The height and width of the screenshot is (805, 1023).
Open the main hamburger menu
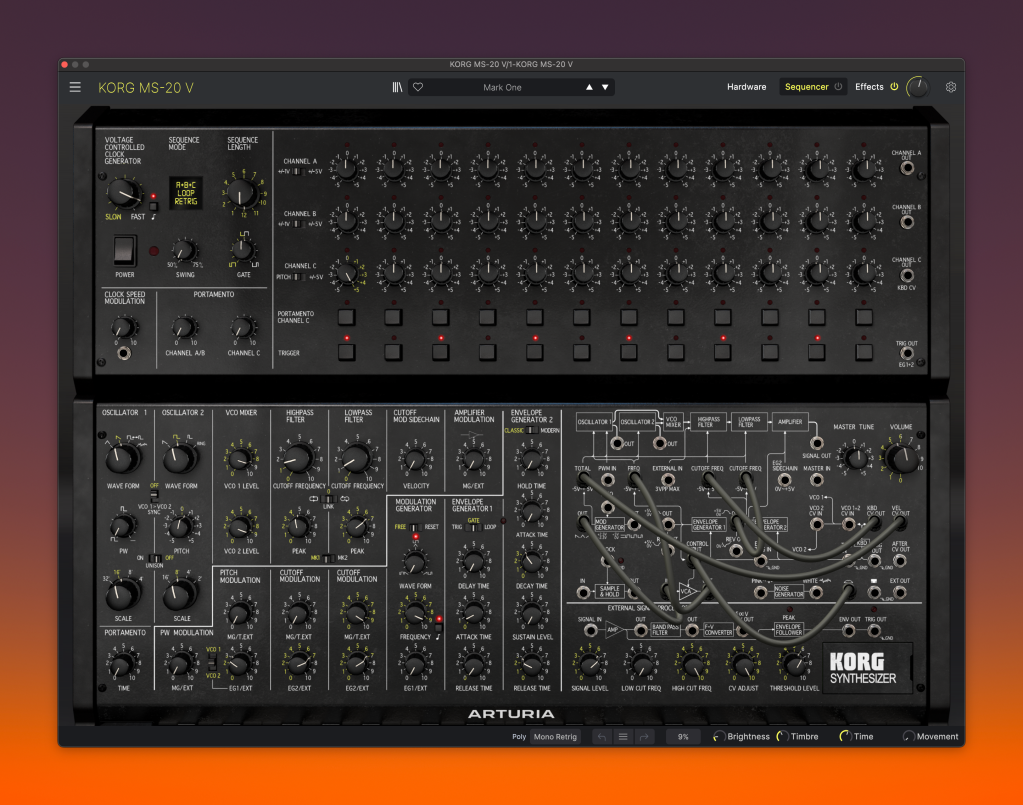[x=75, y=87]
